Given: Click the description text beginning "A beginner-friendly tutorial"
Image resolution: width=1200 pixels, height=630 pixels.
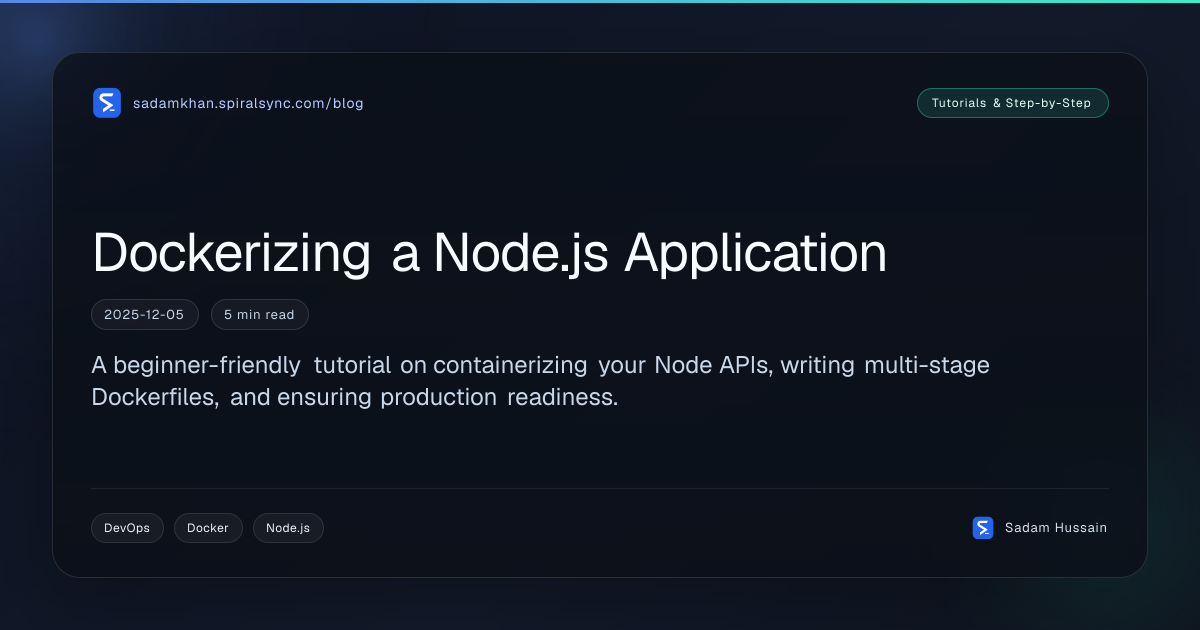Looking at the screenshot, I should pyautogui.click(x=540, y=381).
